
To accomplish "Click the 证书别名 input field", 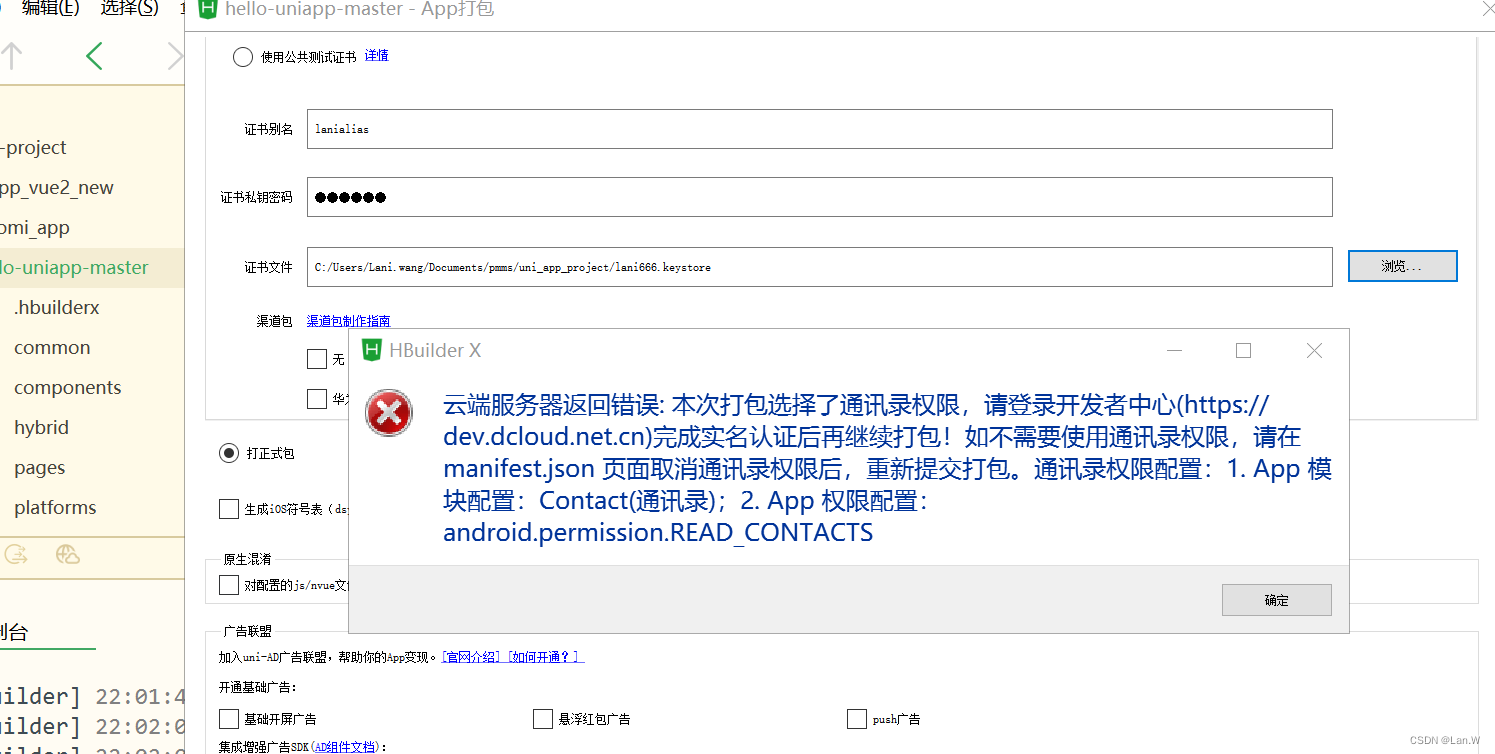I will click(x=820, y=129).
